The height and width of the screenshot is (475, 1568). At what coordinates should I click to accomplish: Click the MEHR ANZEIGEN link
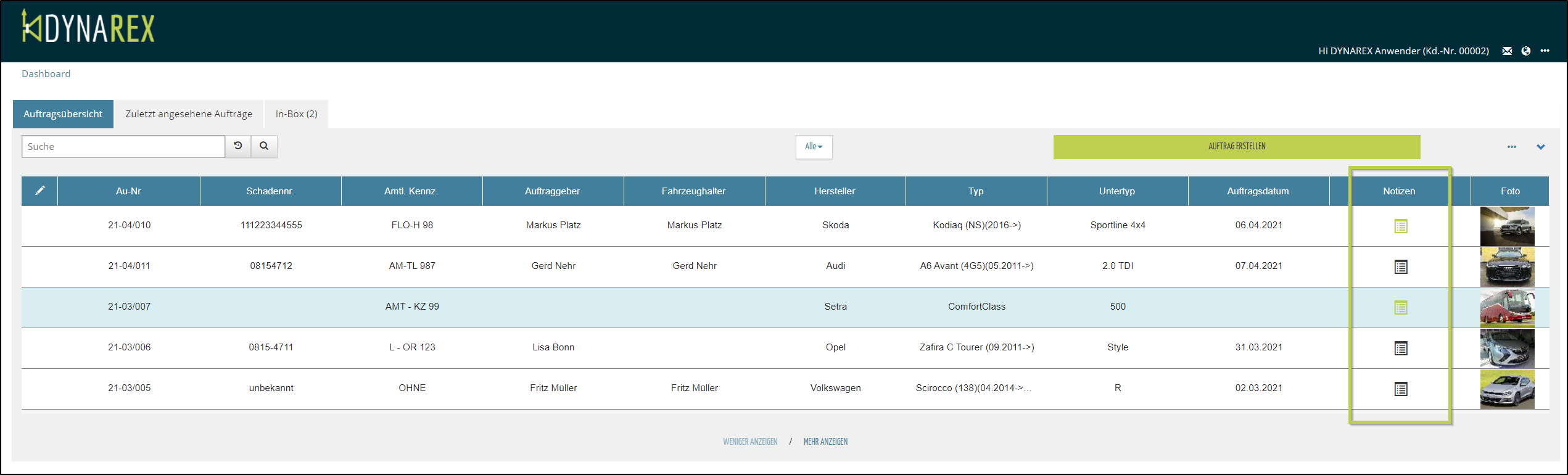click(x=825, y=442)
